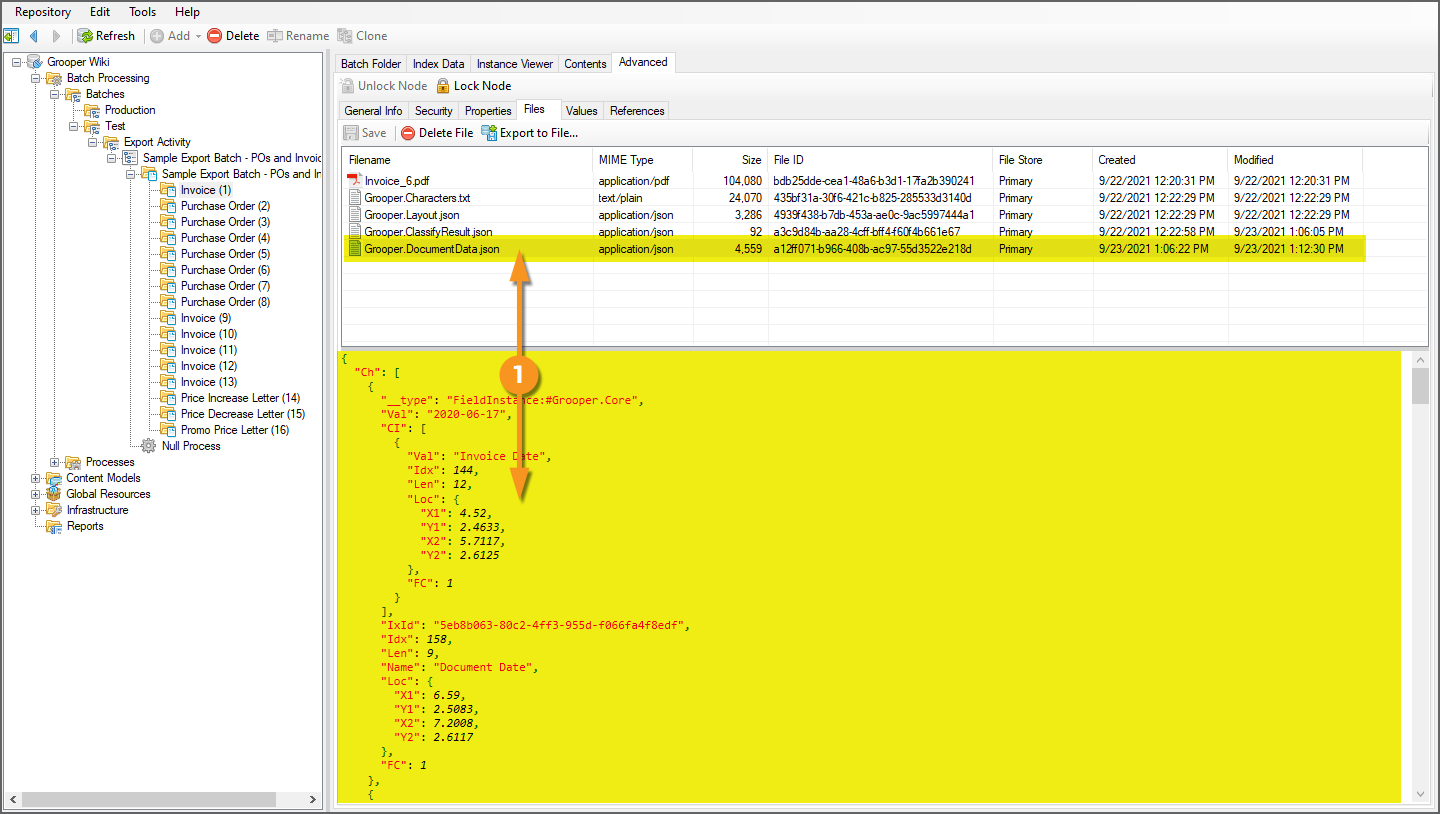Switch to the Properties tab

click(488, 111)
